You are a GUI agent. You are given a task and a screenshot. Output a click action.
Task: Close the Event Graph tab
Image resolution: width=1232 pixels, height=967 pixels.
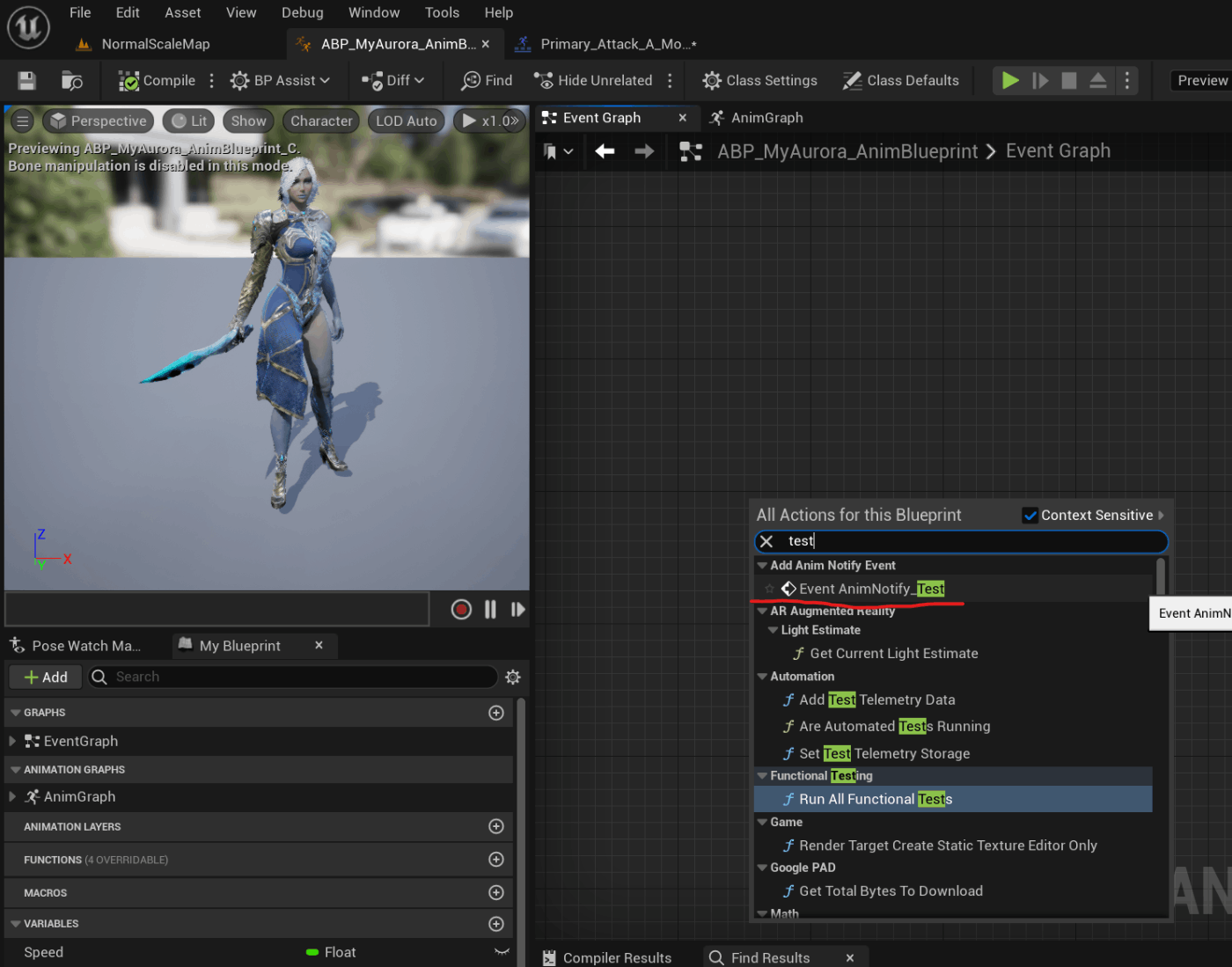[682, 118]
